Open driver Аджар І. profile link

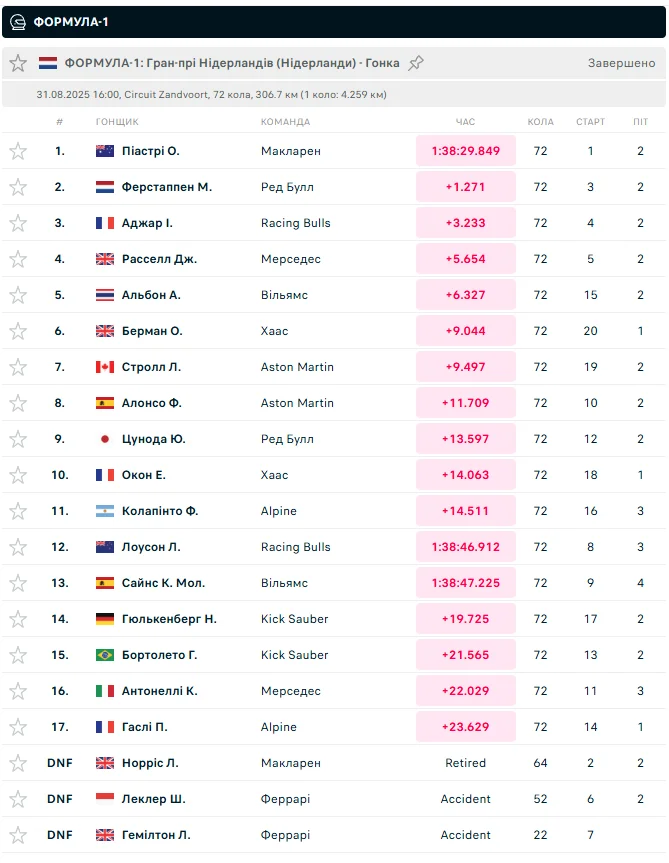[147, 223]
